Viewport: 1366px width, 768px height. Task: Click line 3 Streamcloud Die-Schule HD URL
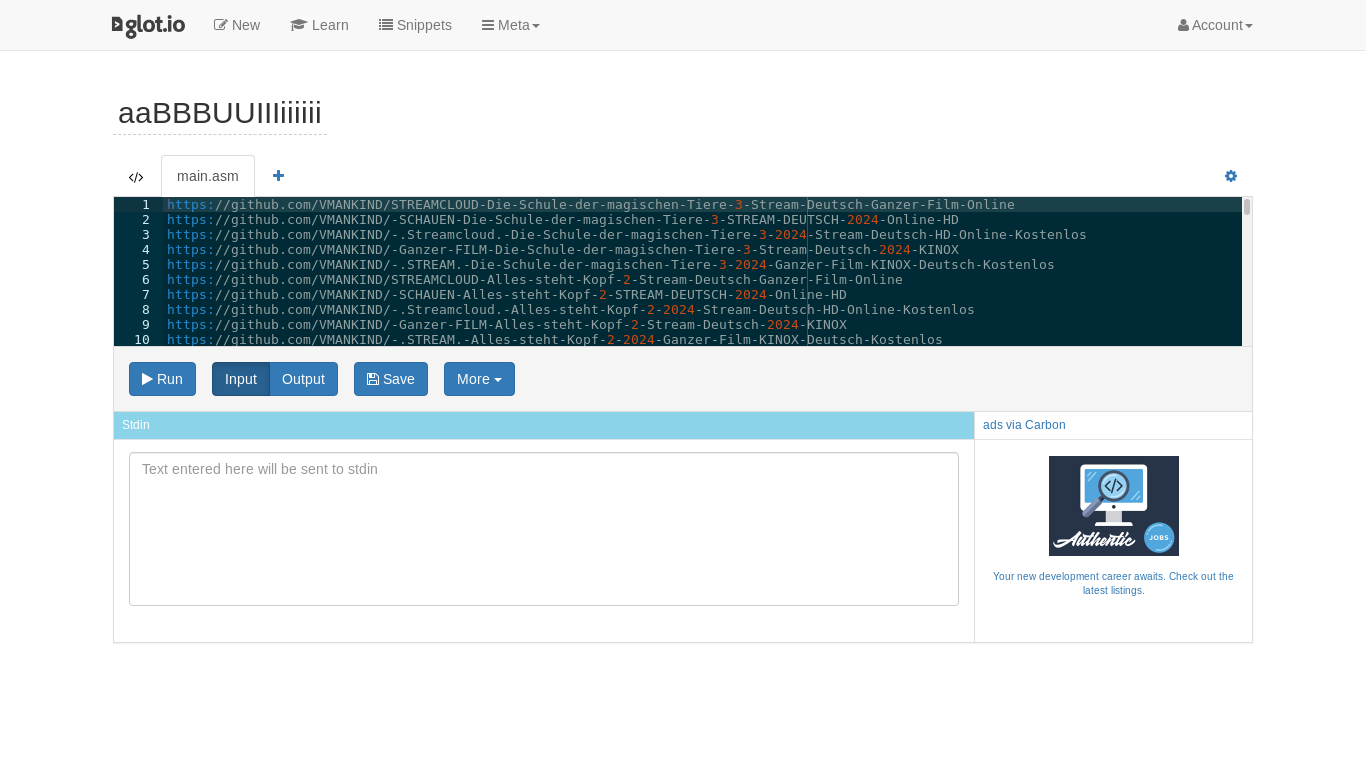627,235
